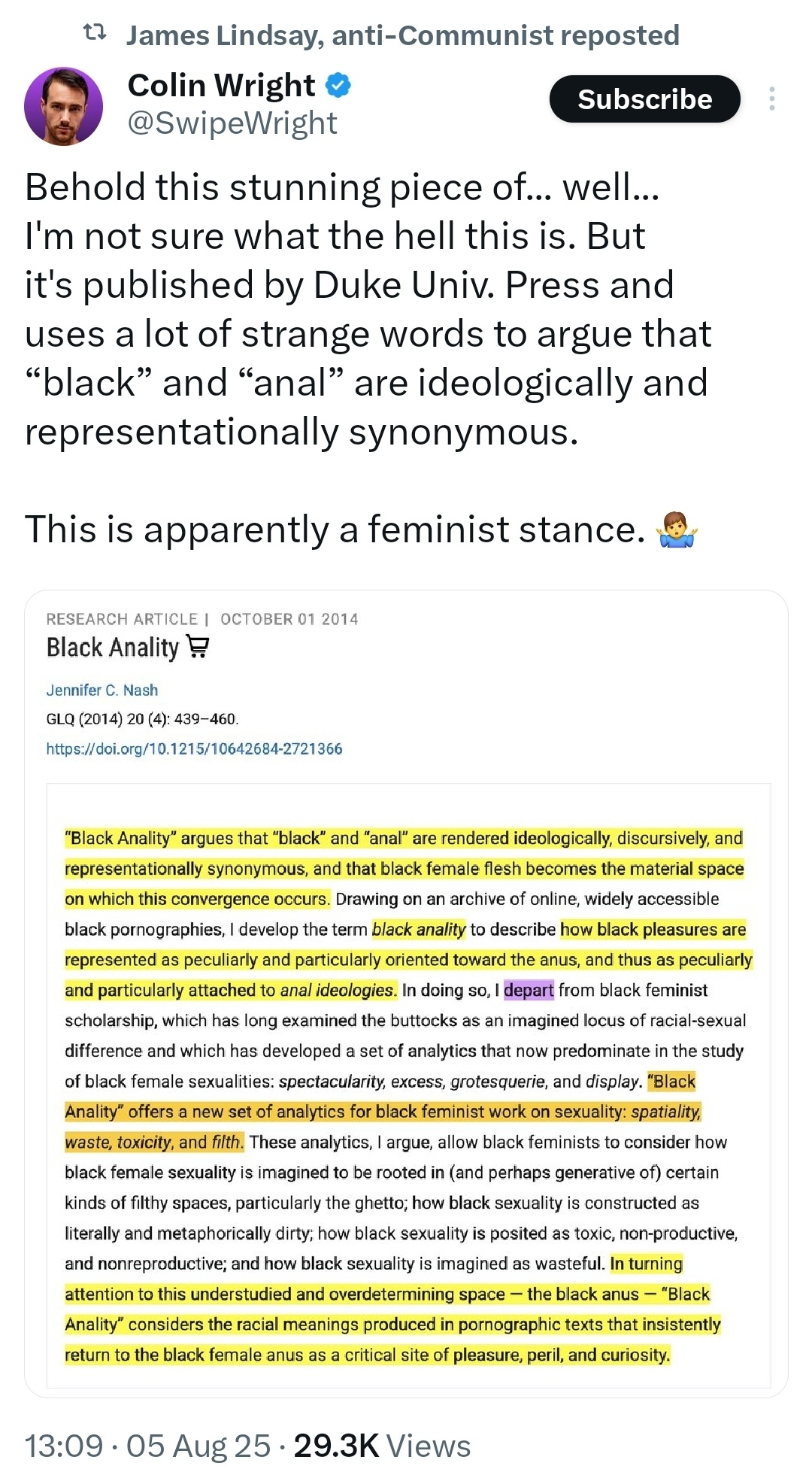The width and height of the screenshot is (812, 1475).
Task: Click the Black Anality article title
Action: [x=113, y=648]
